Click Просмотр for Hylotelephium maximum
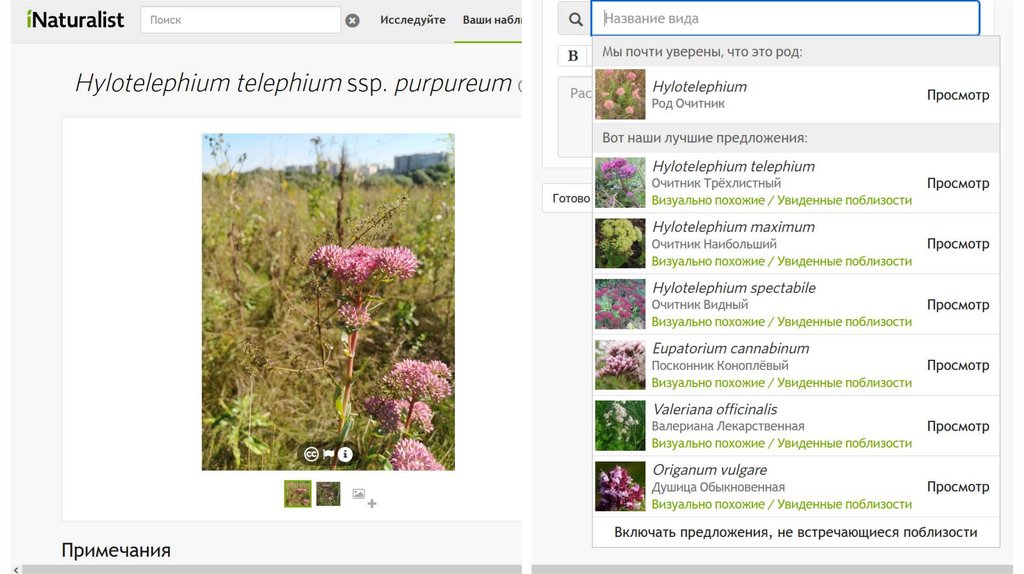This screenshot has width=1024, height=574. 957,244
